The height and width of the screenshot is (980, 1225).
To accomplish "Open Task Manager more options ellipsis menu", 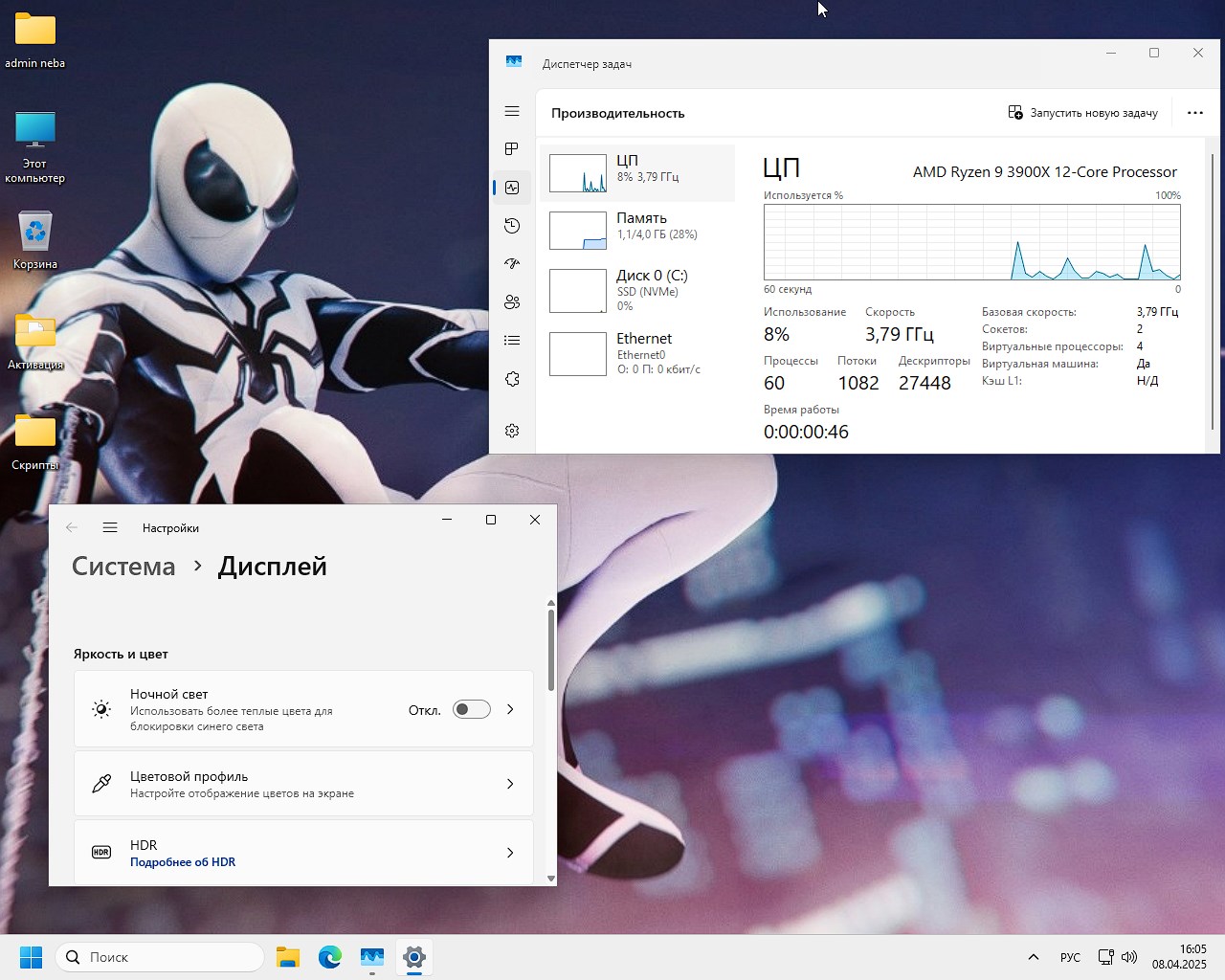I will (x=1194, y=113).
